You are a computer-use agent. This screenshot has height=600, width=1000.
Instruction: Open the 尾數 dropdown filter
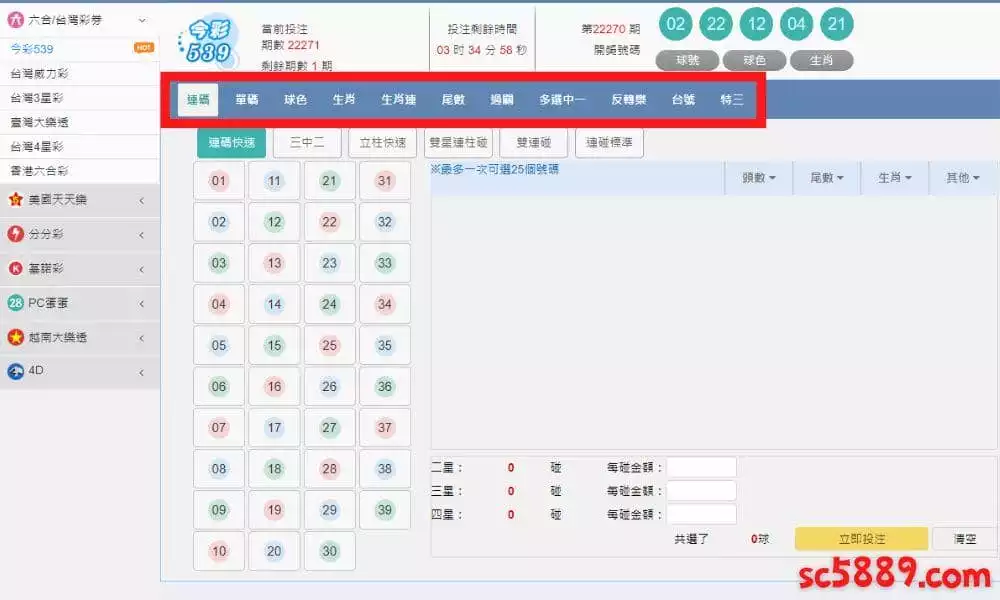tap(827, 178)
